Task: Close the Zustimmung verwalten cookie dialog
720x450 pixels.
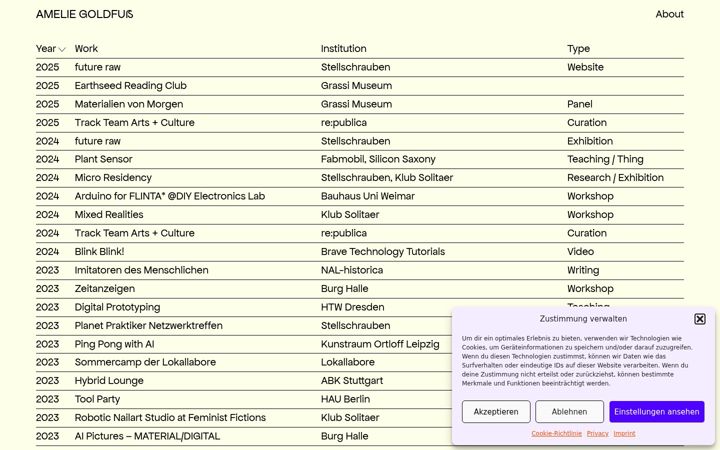Action: (699, 319)
